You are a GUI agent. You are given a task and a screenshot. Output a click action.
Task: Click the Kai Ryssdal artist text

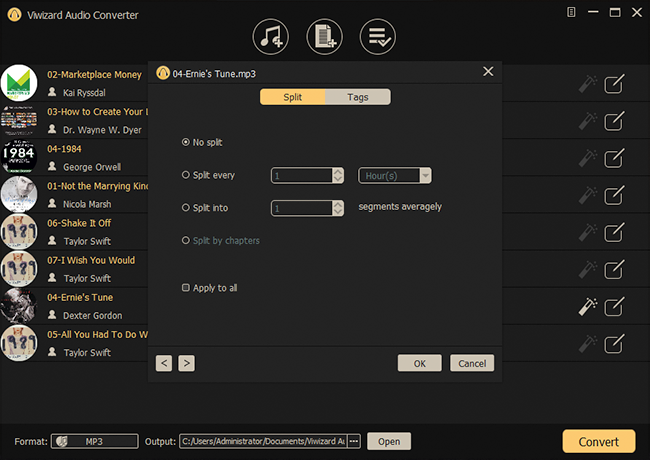point(84,92)
